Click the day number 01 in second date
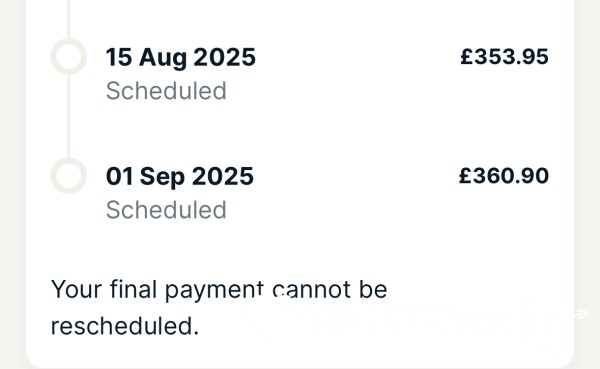600x369 pixels. 120,176
